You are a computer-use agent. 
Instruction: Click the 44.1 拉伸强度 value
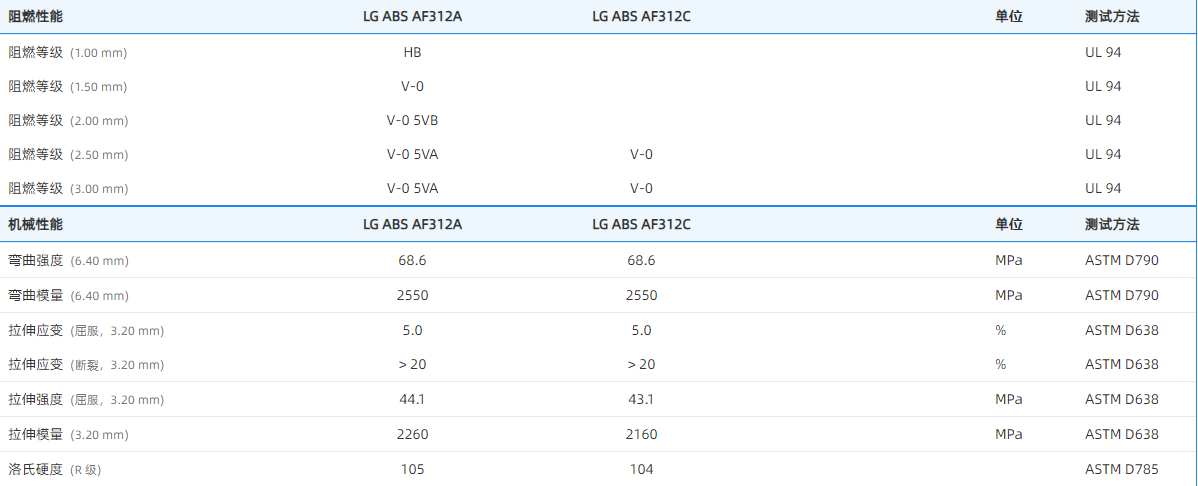pyautogui.click(x=412, y=399)
